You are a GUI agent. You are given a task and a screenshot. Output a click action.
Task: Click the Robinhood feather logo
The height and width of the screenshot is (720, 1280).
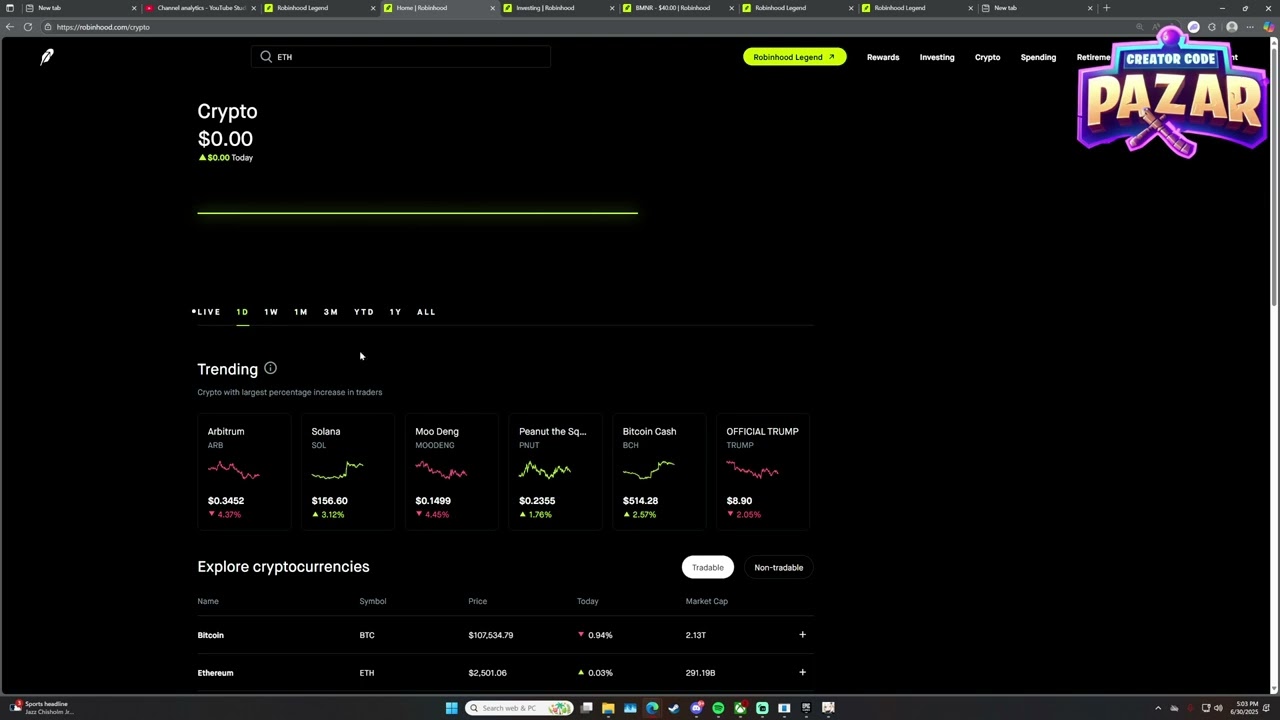click(x=46, y=57)
